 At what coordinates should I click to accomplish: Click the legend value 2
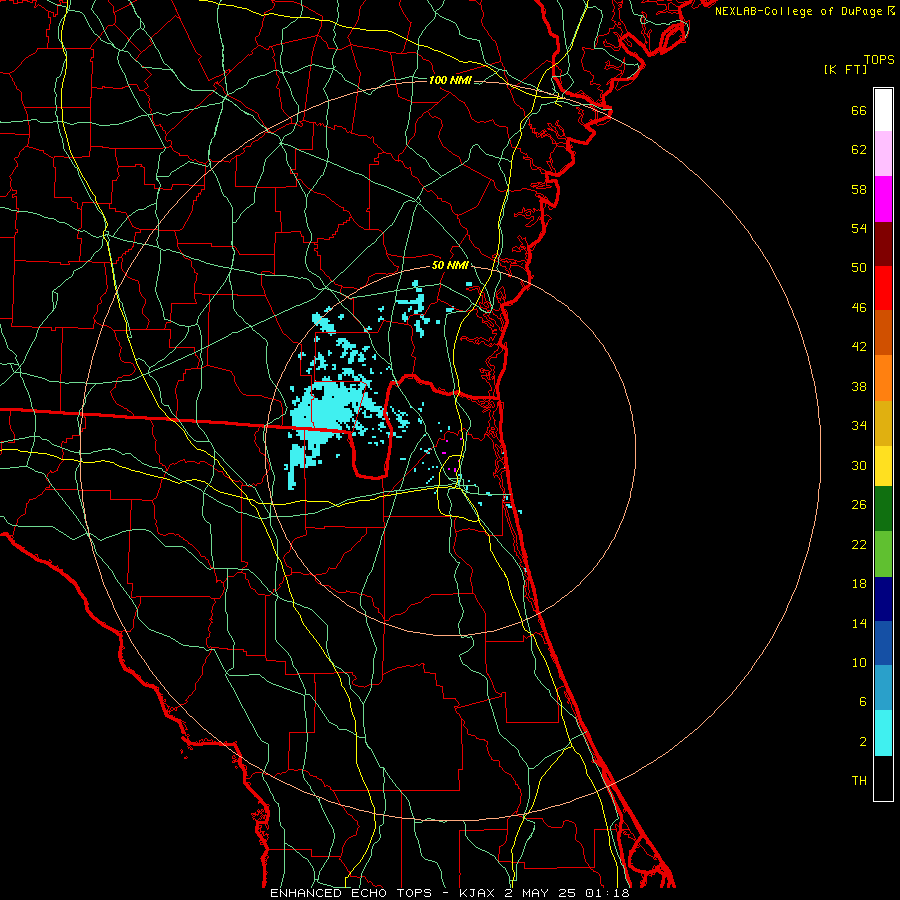[x=863, y=742]
